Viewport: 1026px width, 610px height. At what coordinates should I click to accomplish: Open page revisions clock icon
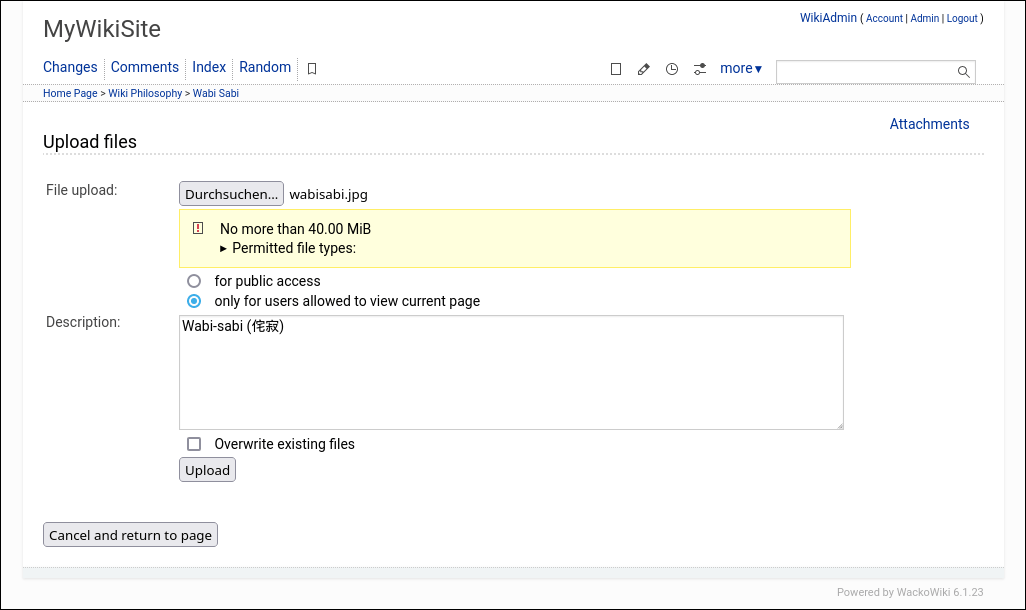(x=672, y=69)
